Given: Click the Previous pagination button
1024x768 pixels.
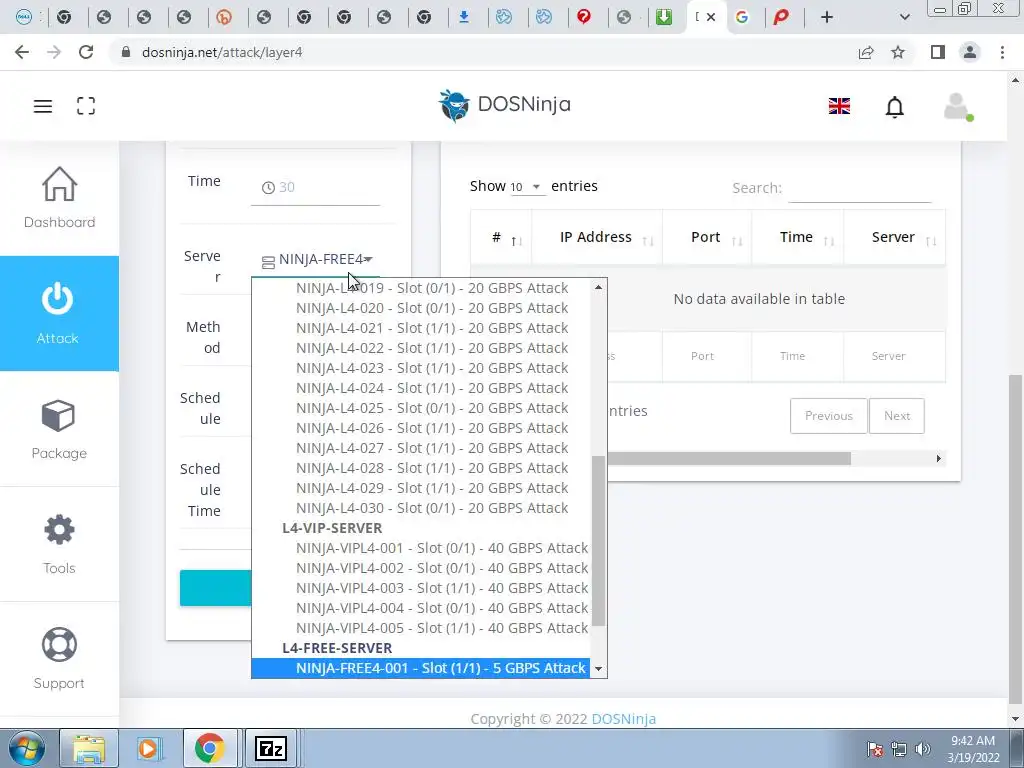Looking at the screenshot, I should pyautogui.click(x=829, y=416).
